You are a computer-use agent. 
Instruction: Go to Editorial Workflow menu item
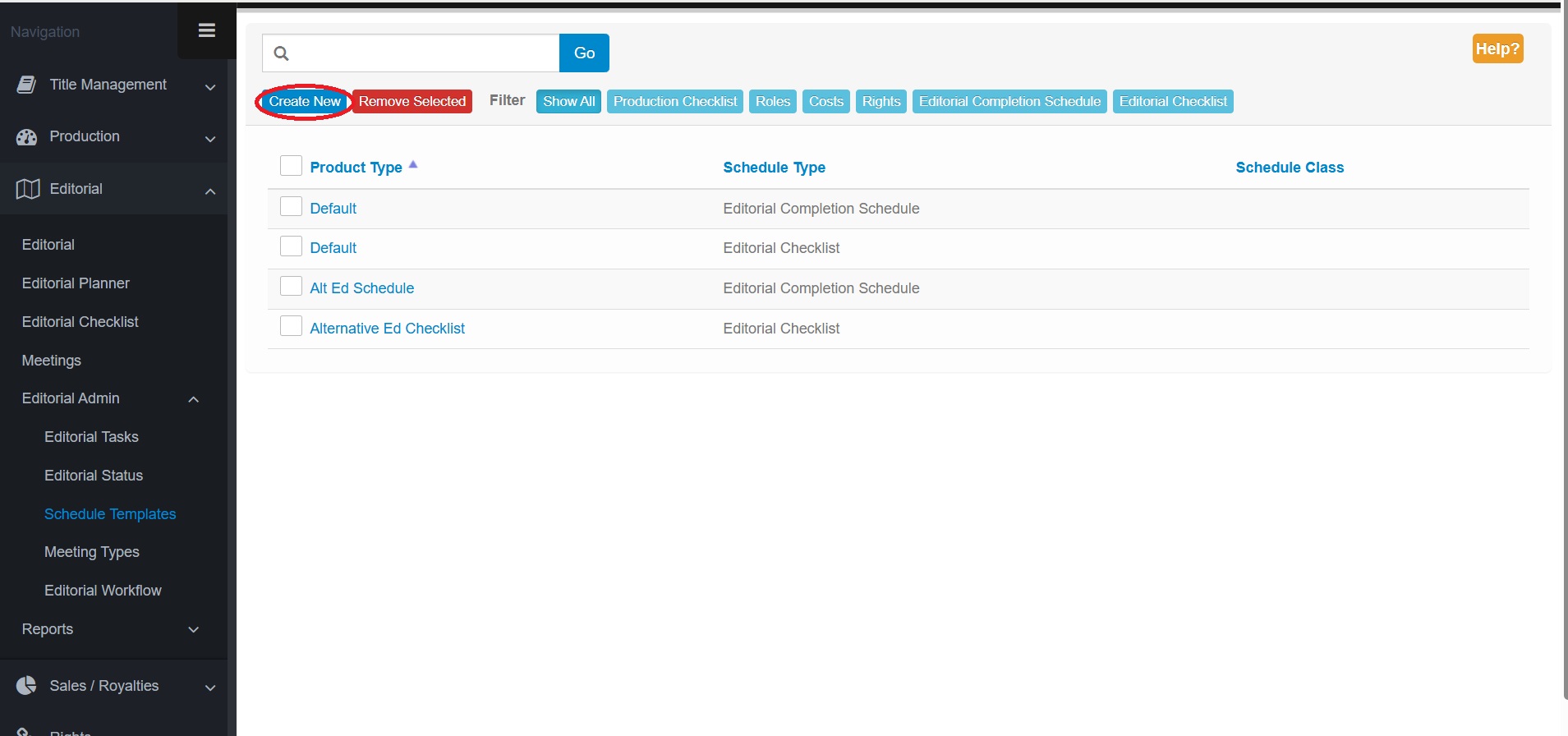(103, 591)
